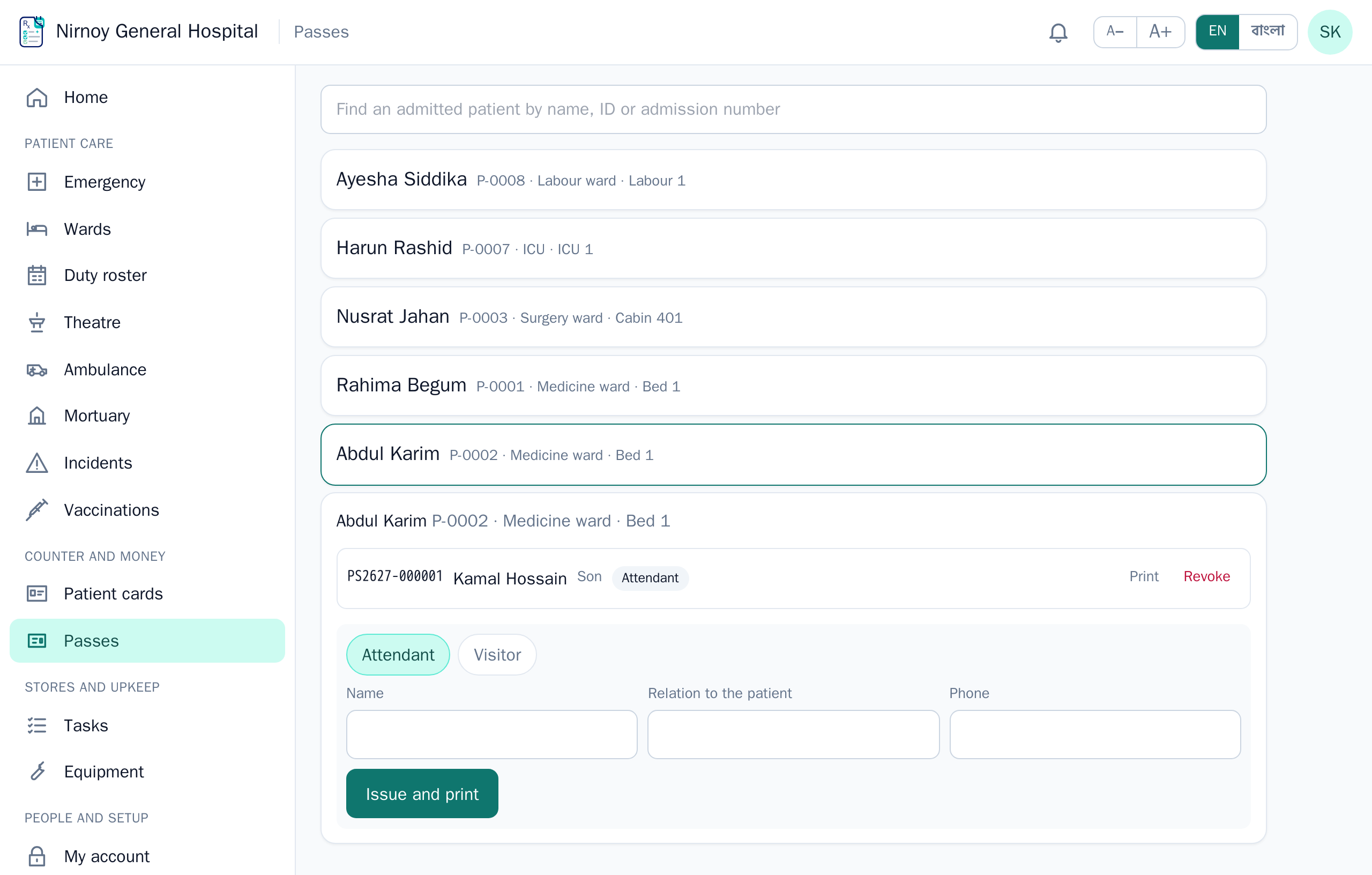This screenshot has height=875, width=1372.
Task: Print Kamal Hossain's pass
Action: click(x=1144, y=577)
